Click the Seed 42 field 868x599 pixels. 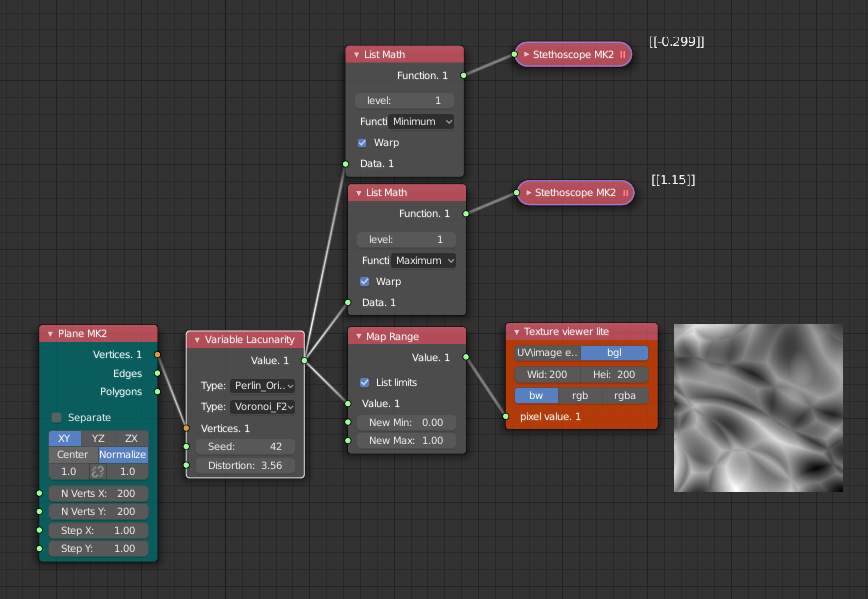[246, 446]
